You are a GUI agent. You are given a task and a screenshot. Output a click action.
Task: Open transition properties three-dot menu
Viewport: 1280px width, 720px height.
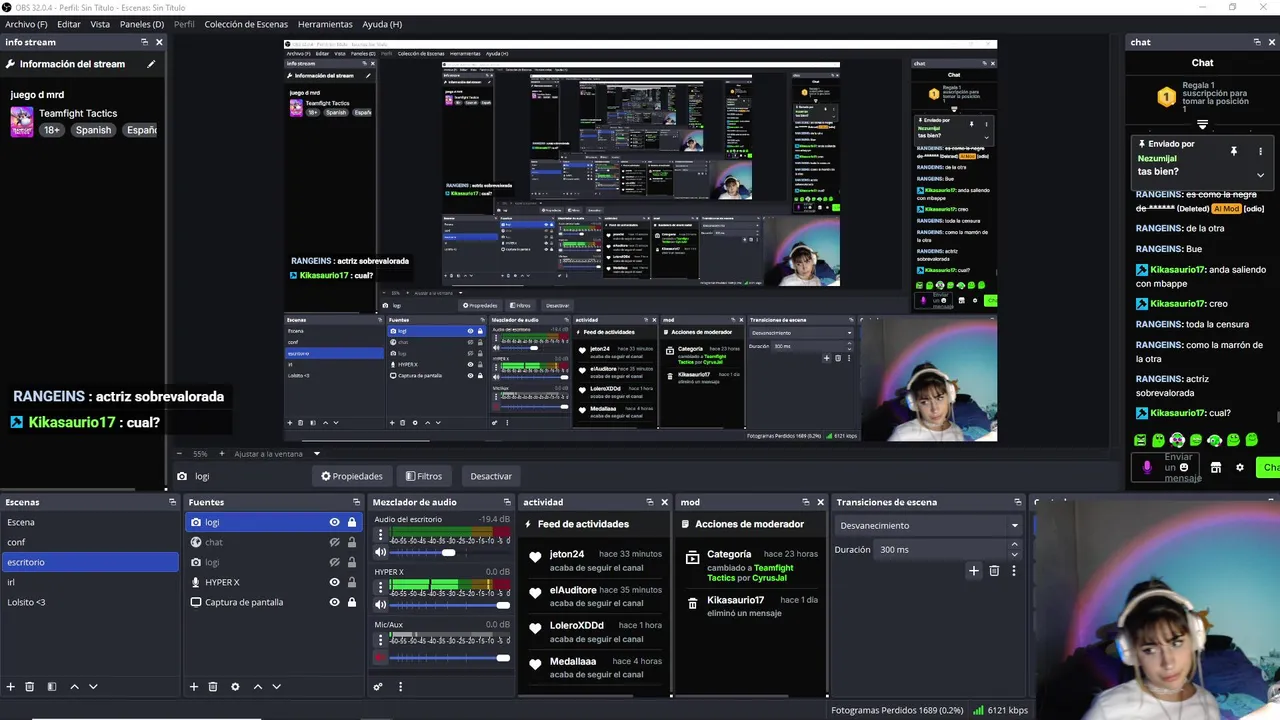pos(1013,571)
